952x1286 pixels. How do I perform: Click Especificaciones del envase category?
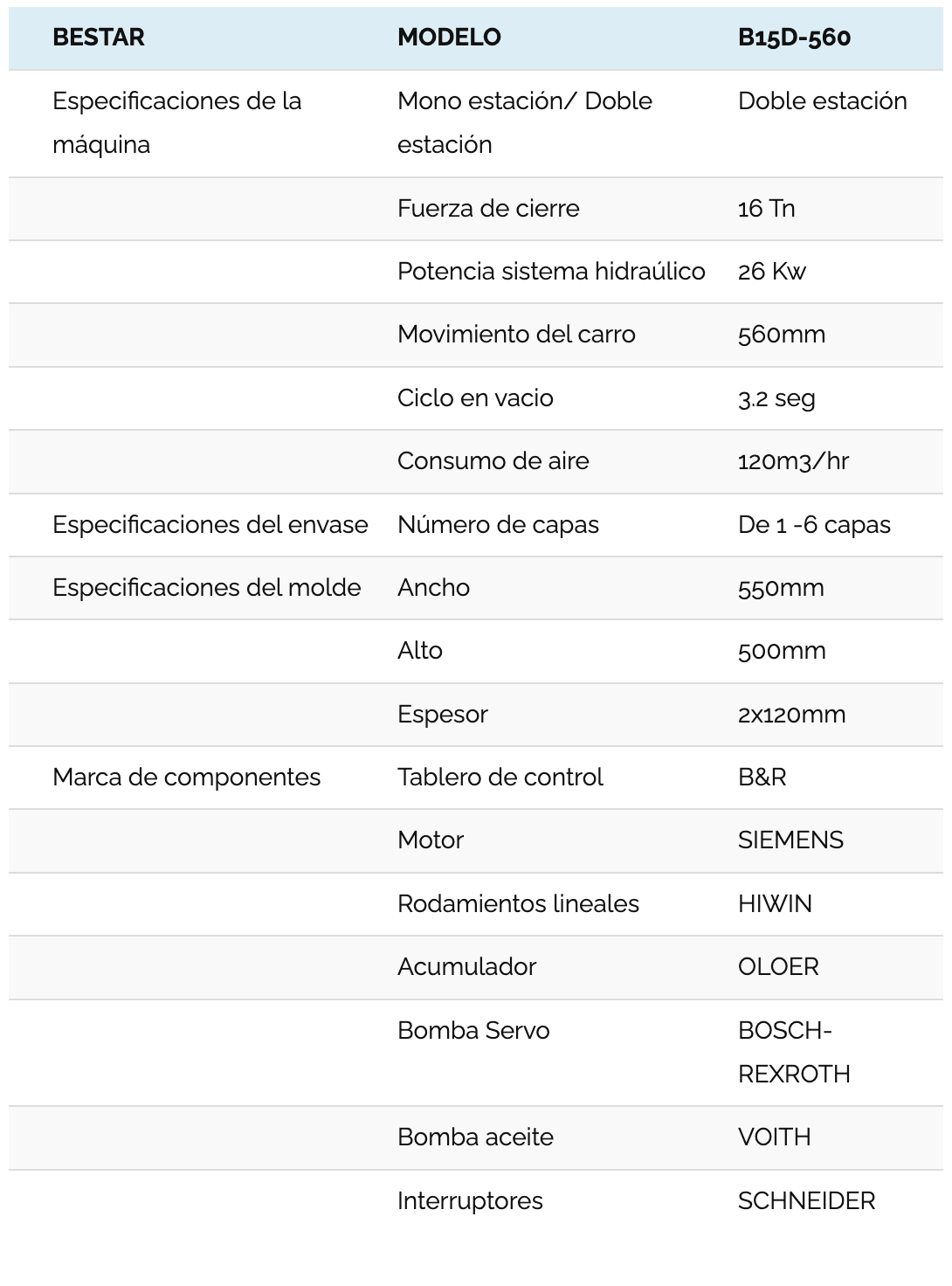coord(210,525)
